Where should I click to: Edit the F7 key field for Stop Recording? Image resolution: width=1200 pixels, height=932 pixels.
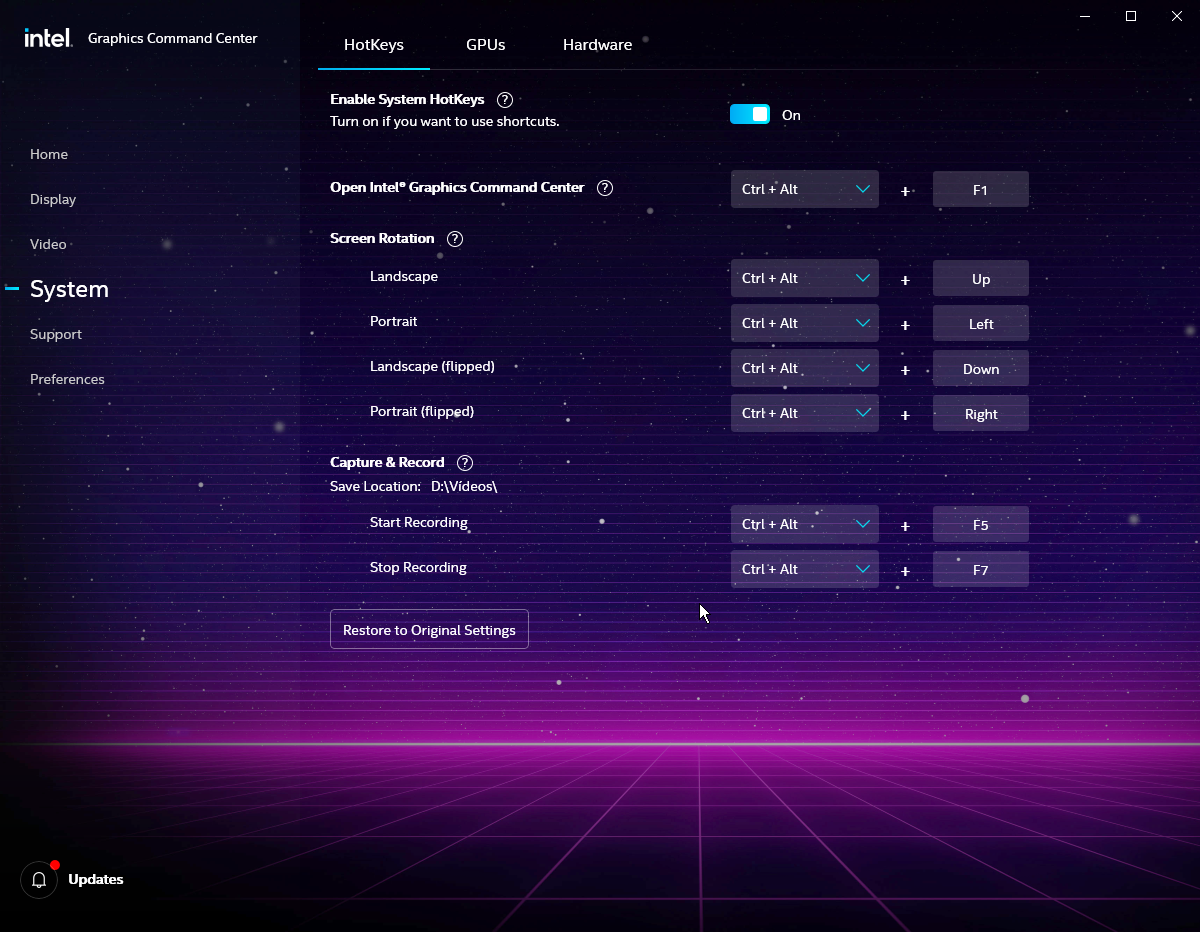pyautogui.click(x=981, y=569)
